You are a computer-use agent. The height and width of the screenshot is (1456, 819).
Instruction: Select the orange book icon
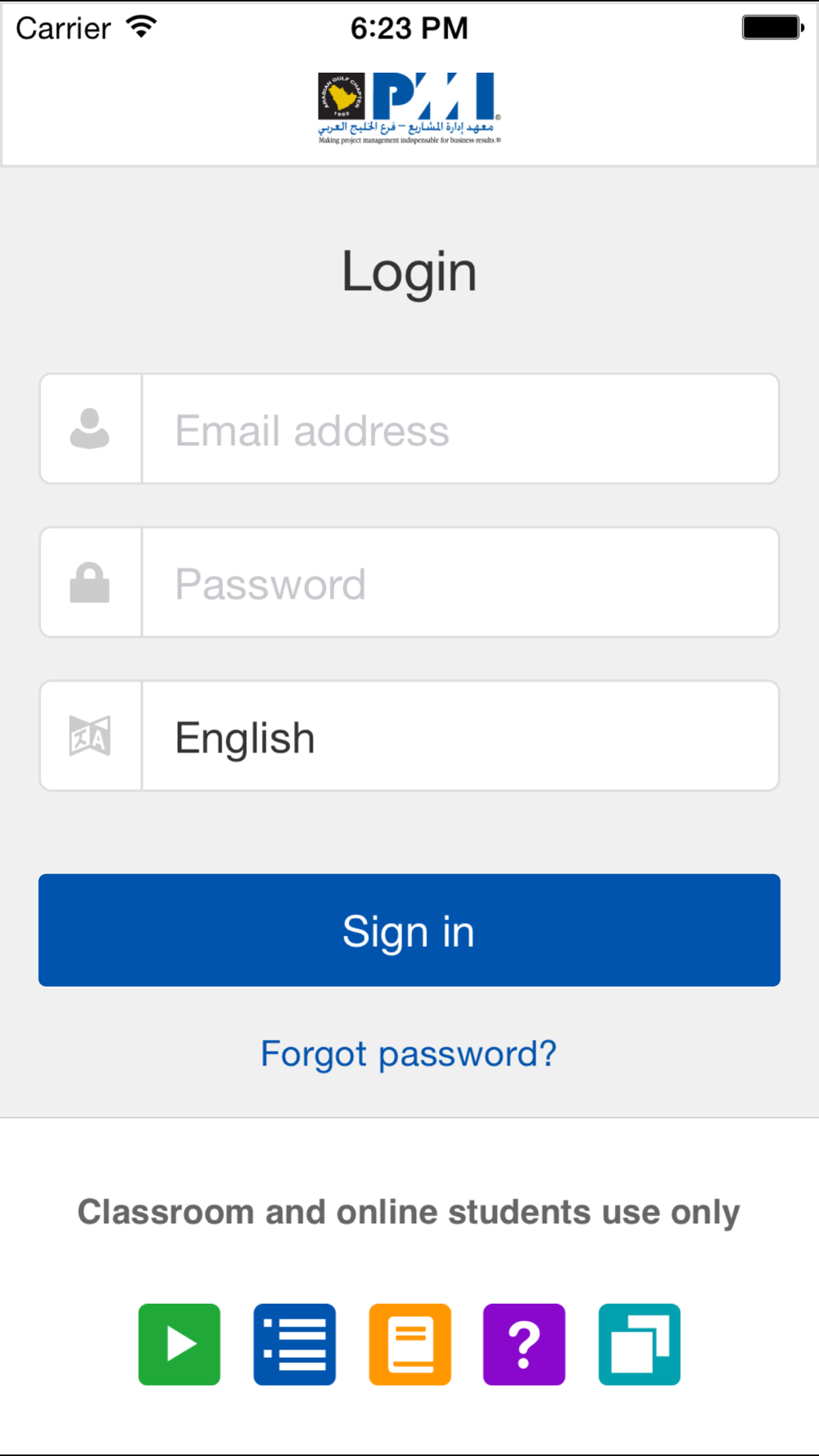click(x=409, y=1344)
